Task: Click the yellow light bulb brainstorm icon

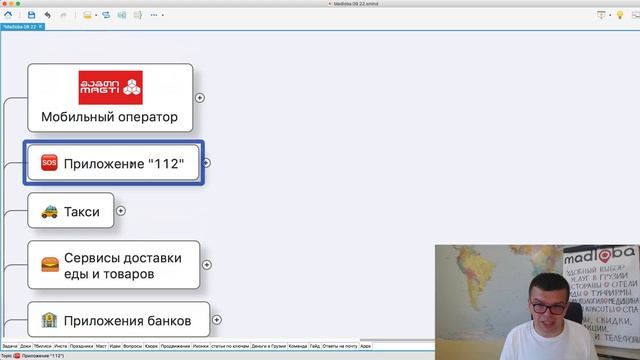Action: tap(620, 15)
